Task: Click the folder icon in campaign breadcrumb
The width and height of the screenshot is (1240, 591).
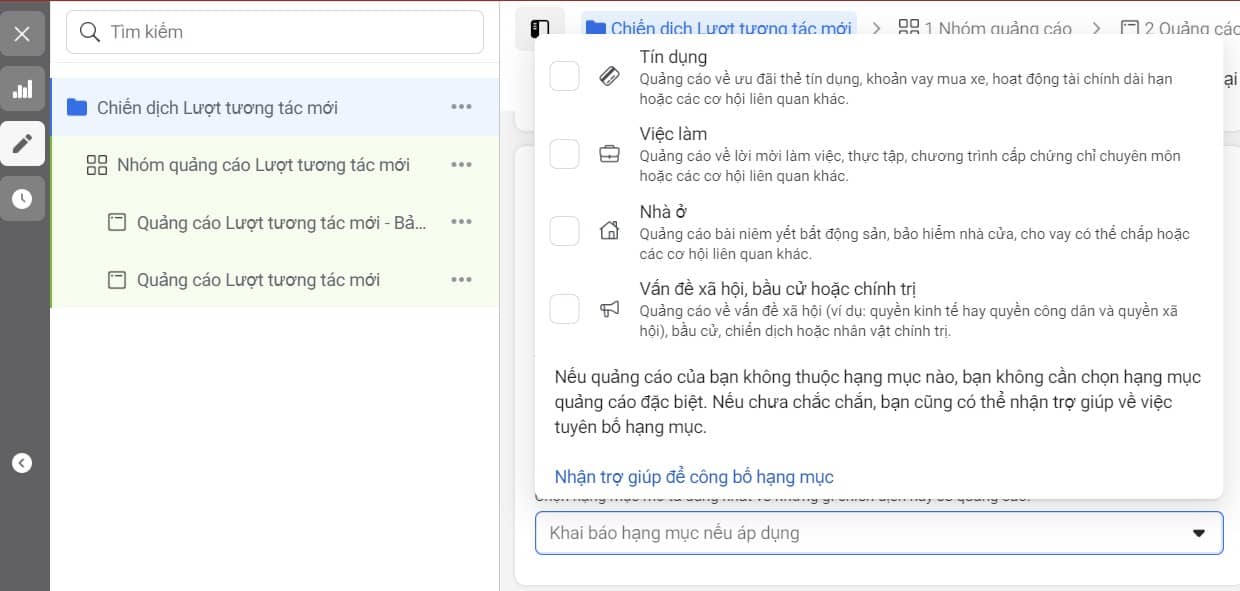Action: pos(596,28)
